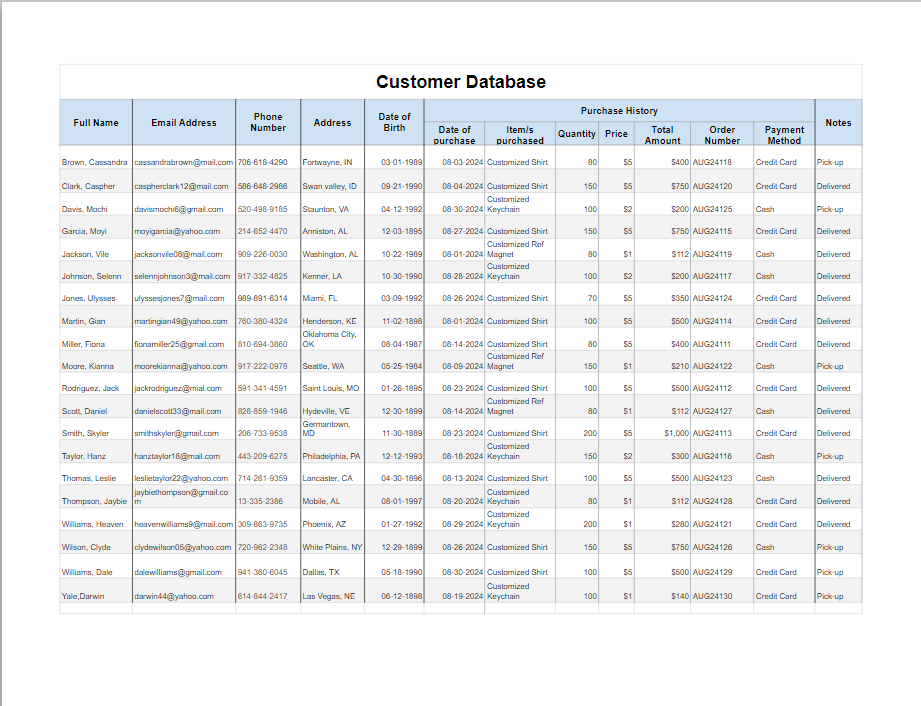Image resolution: width=921 pixels, height=706 pixels.
Task: Click the name cell Thompson, Jaybie
Action: pos(95,501)
